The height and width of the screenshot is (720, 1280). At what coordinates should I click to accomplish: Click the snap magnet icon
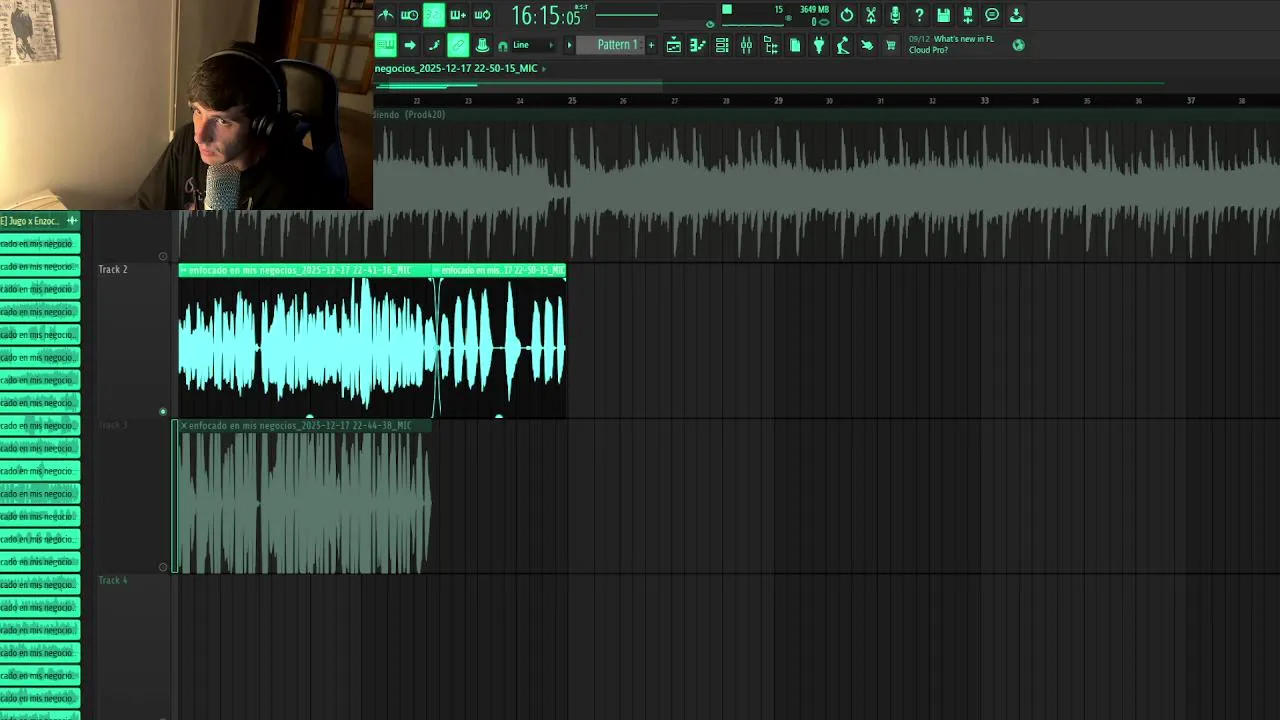click(x=503, y=46)
